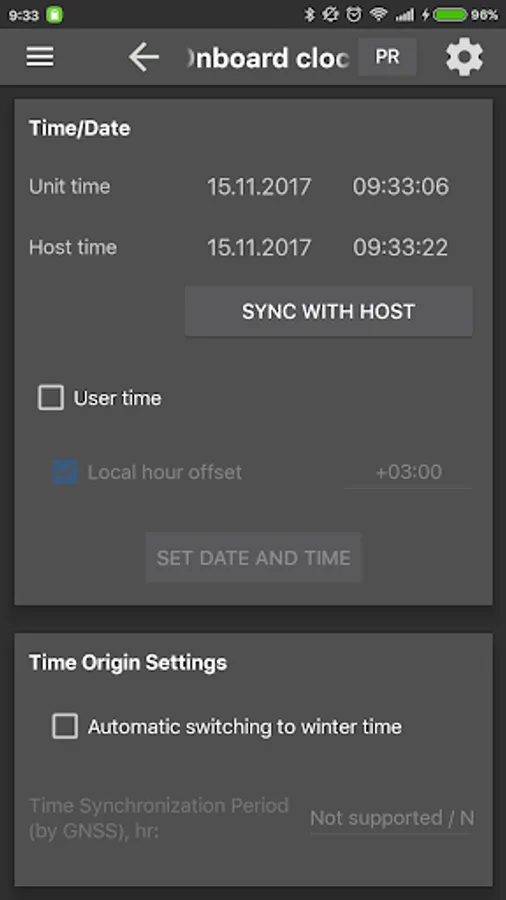Enable the User time checkbox
The height and width of the screenshot is (900, 506).
point(51,398)
